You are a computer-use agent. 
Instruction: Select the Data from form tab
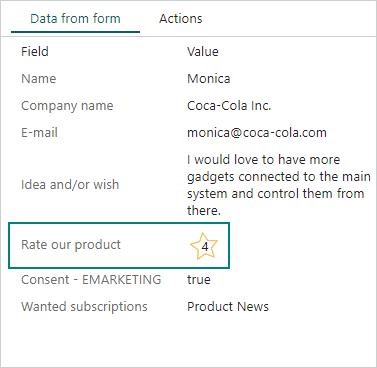click(x=75, y=19)
